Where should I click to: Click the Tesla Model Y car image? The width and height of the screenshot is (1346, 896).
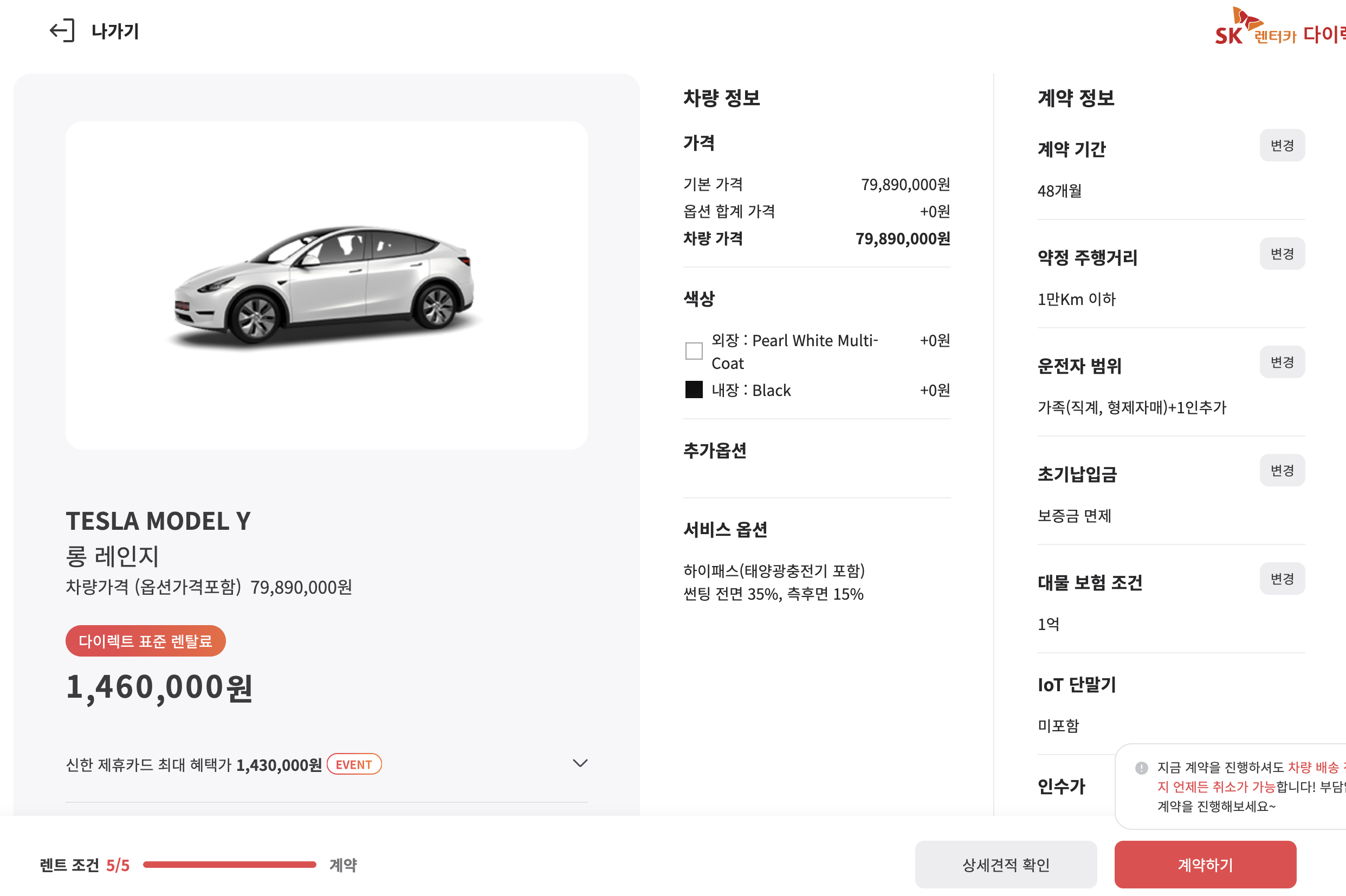tap(326, 285)
